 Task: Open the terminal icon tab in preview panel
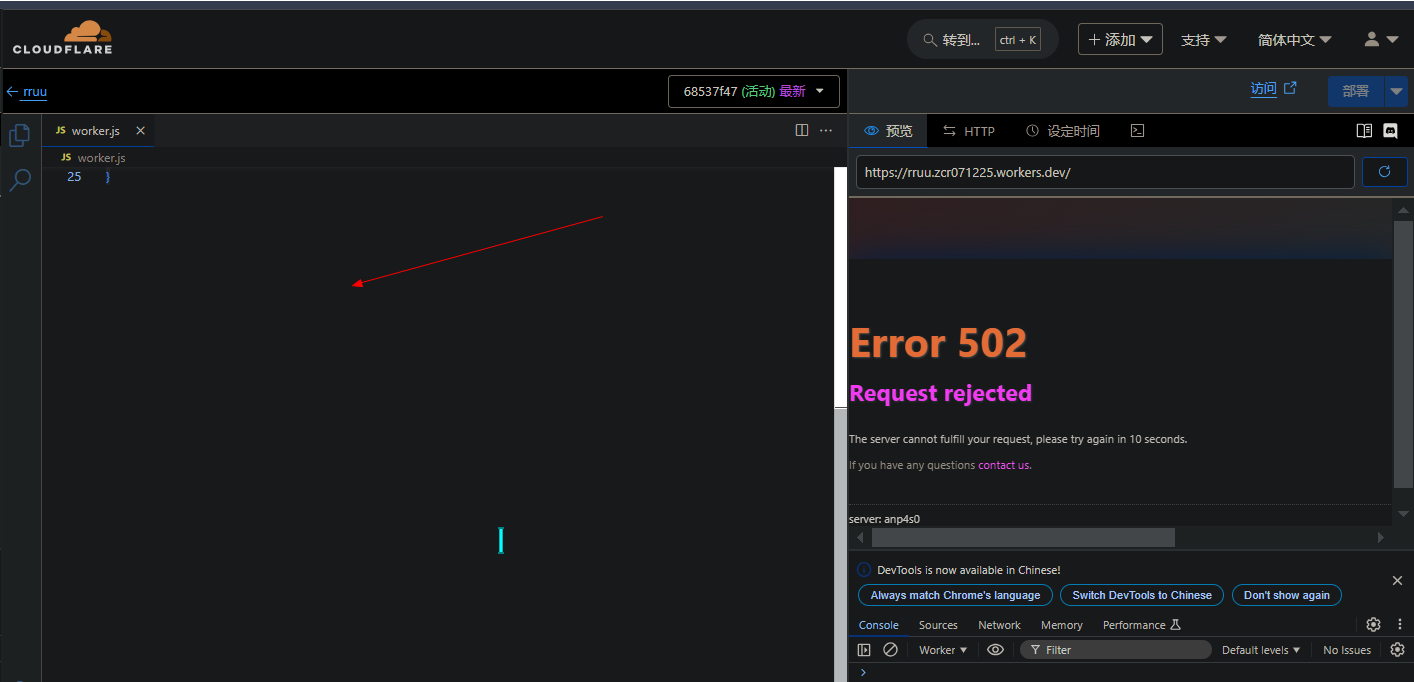pyautogui.click(x=1137, y=131)
